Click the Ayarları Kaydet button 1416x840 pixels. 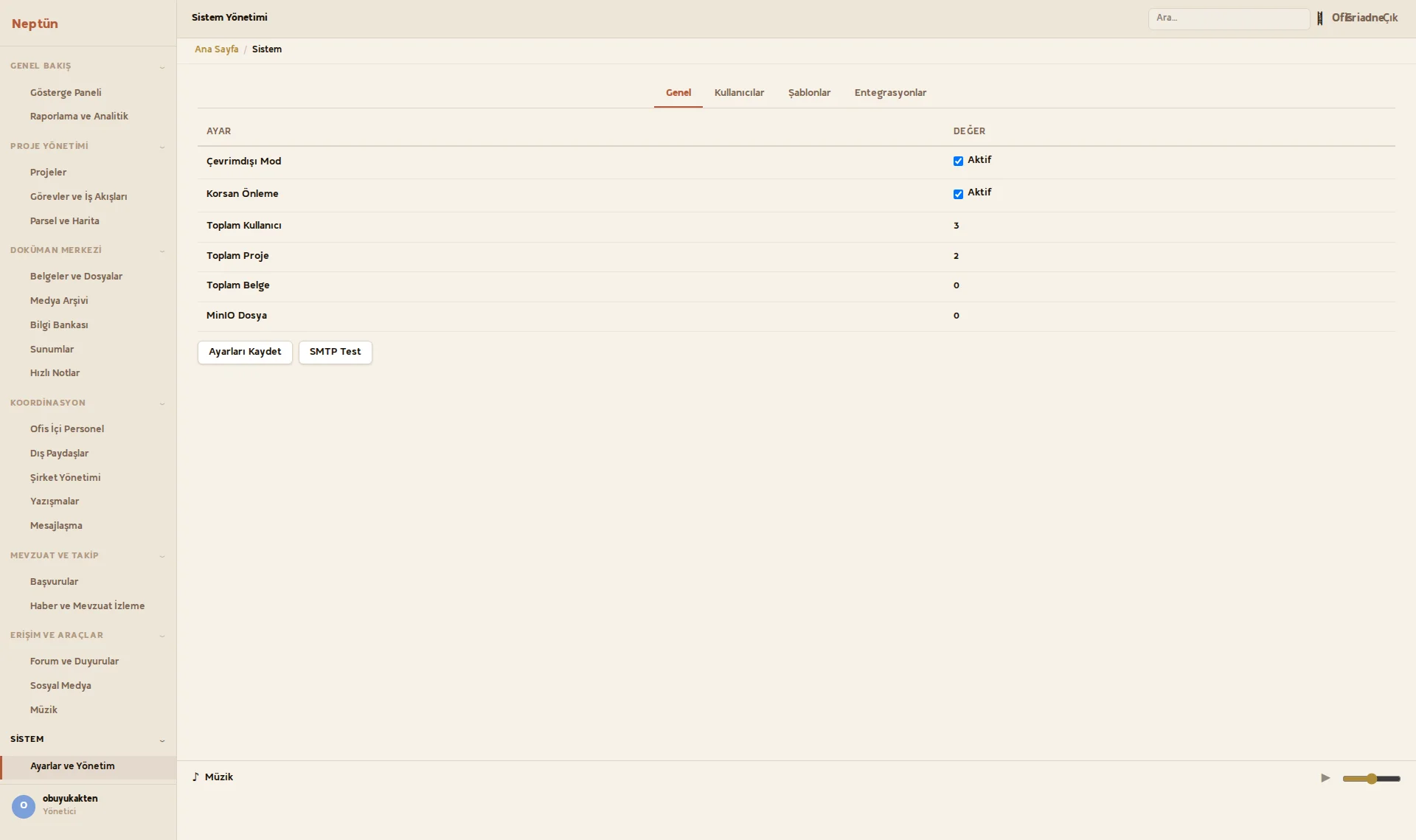tap(245, 352)
